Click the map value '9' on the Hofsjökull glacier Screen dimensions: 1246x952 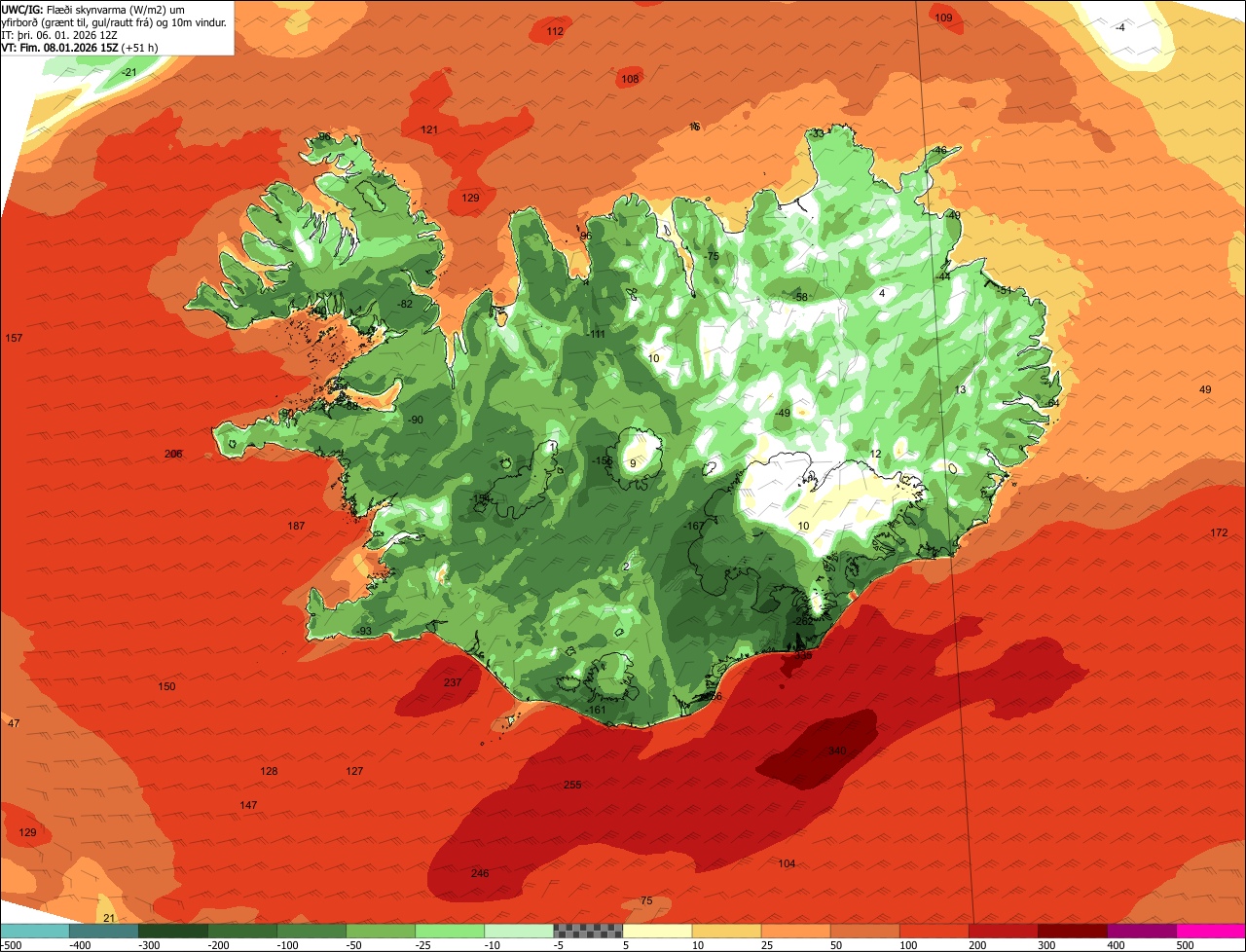pyautogui.click(x=633, y=463)
